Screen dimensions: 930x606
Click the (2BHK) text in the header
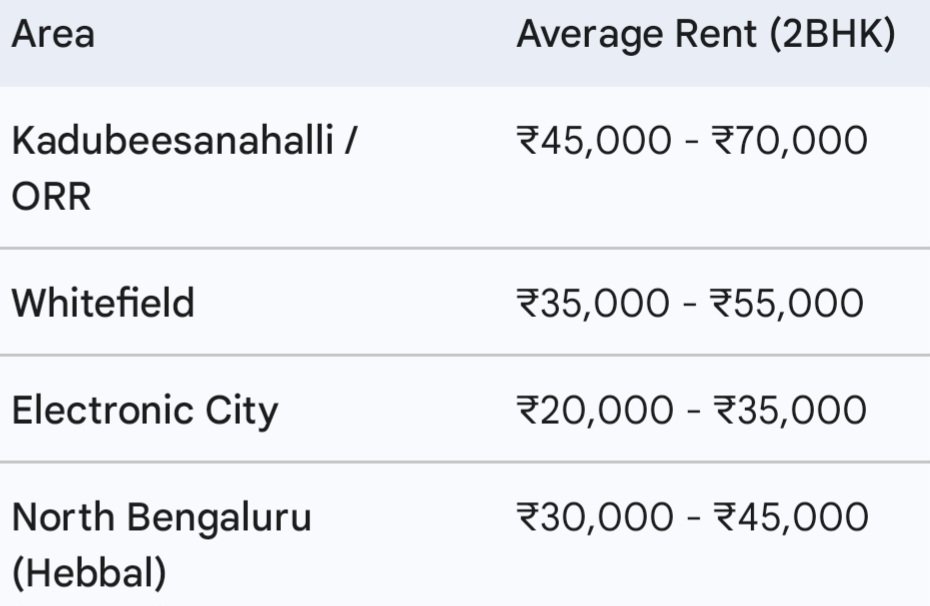pyautogui.click(x=832, y=35)
